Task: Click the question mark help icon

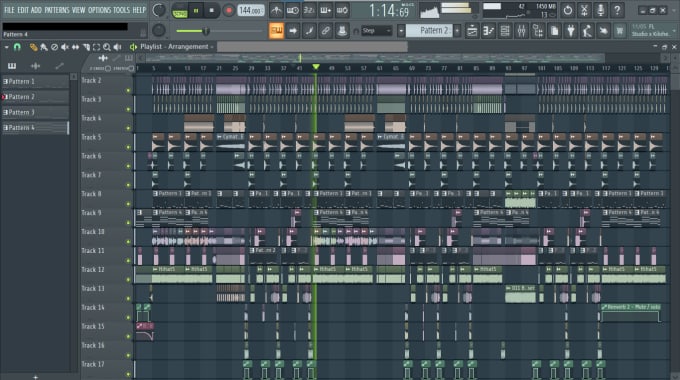Action: pos(617,10)
